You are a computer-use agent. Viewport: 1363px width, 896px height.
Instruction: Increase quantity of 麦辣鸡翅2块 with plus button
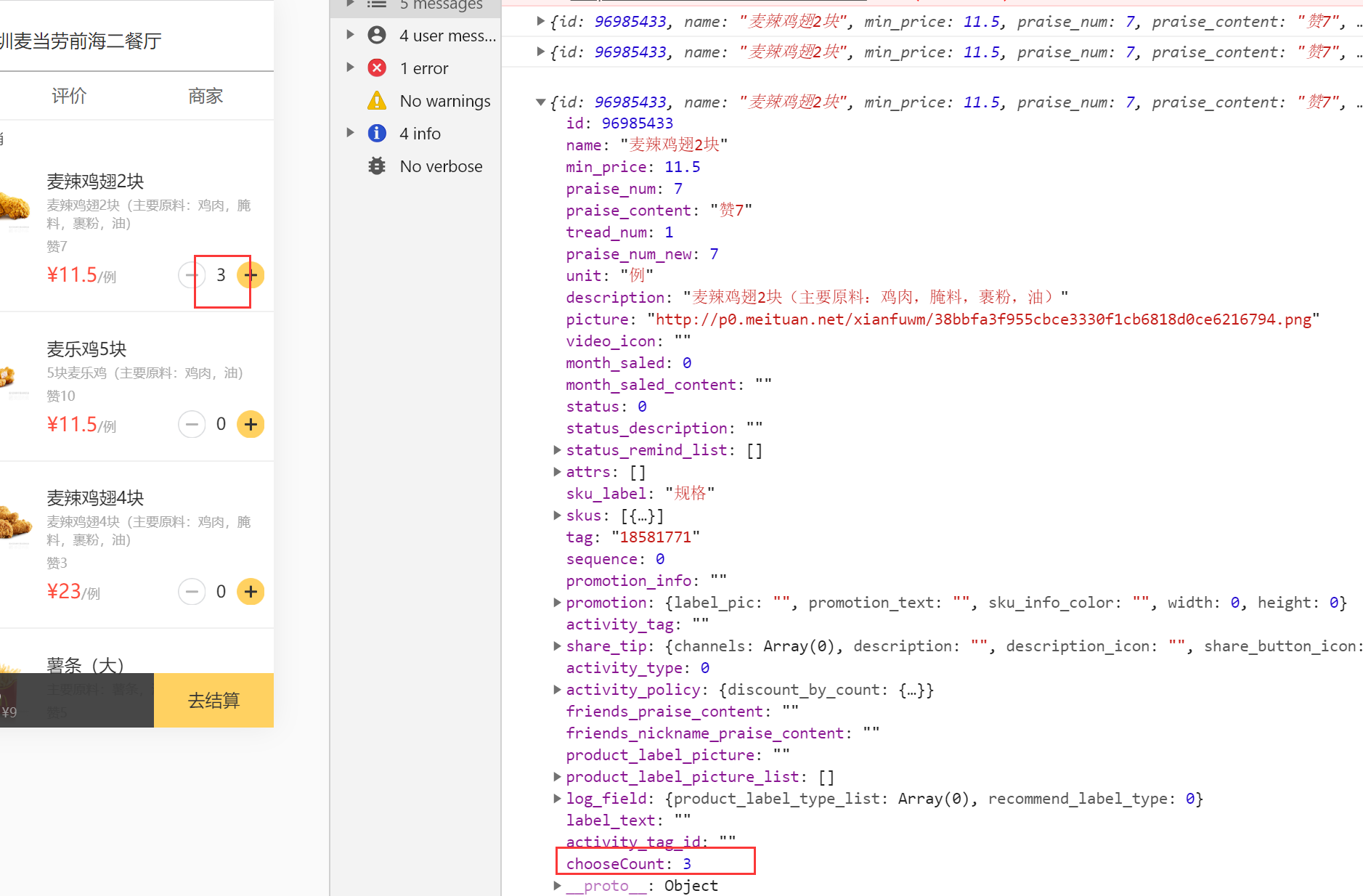point(251,275)
